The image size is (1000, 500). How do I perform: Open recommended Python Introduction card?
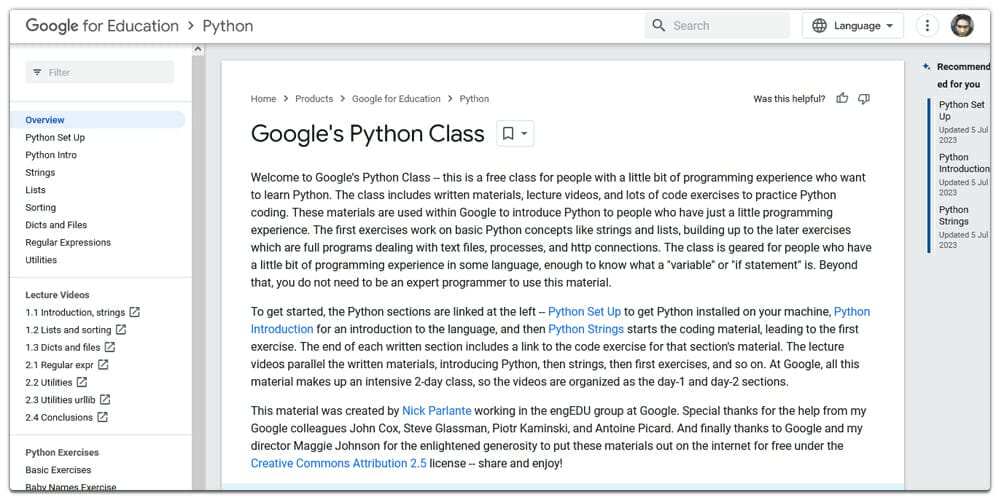(x=964, y=175)
